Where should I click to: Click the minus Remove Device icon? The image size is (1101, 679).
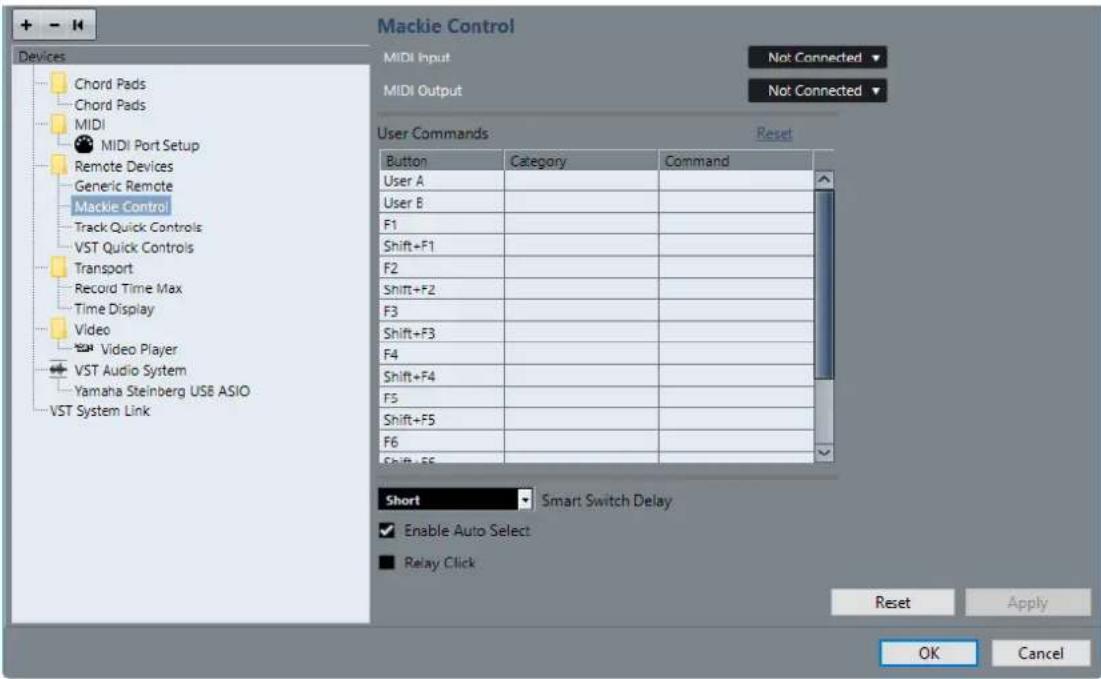pyautogui.click(x=54, y=25)
